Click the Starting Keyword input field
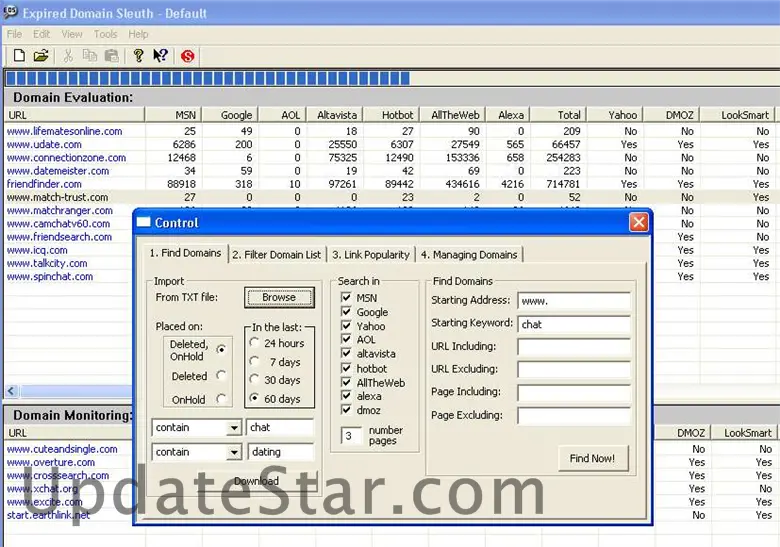780x547 pixels. point(574,324)
